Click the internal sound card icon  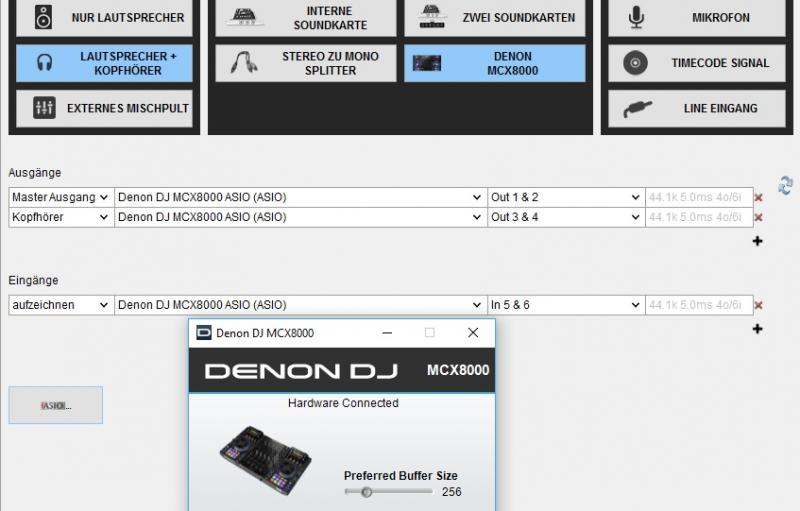(x=247, y=17)
